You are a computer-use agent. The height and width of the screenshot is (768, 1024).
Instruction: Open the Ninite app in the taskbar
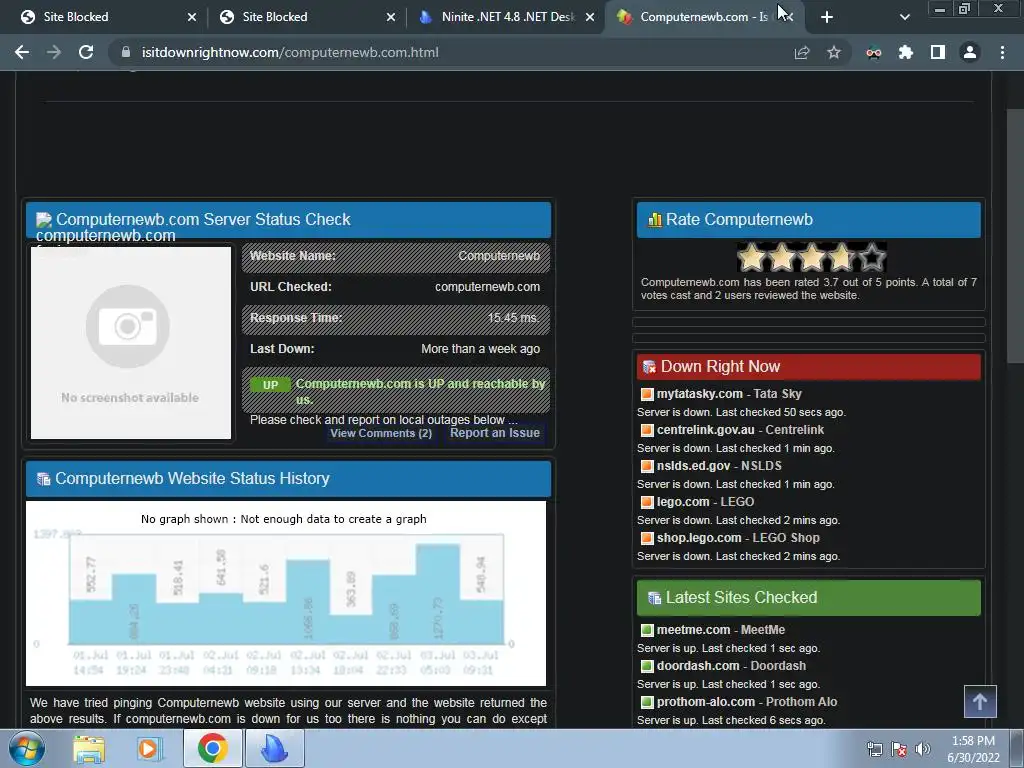point(275,748)
